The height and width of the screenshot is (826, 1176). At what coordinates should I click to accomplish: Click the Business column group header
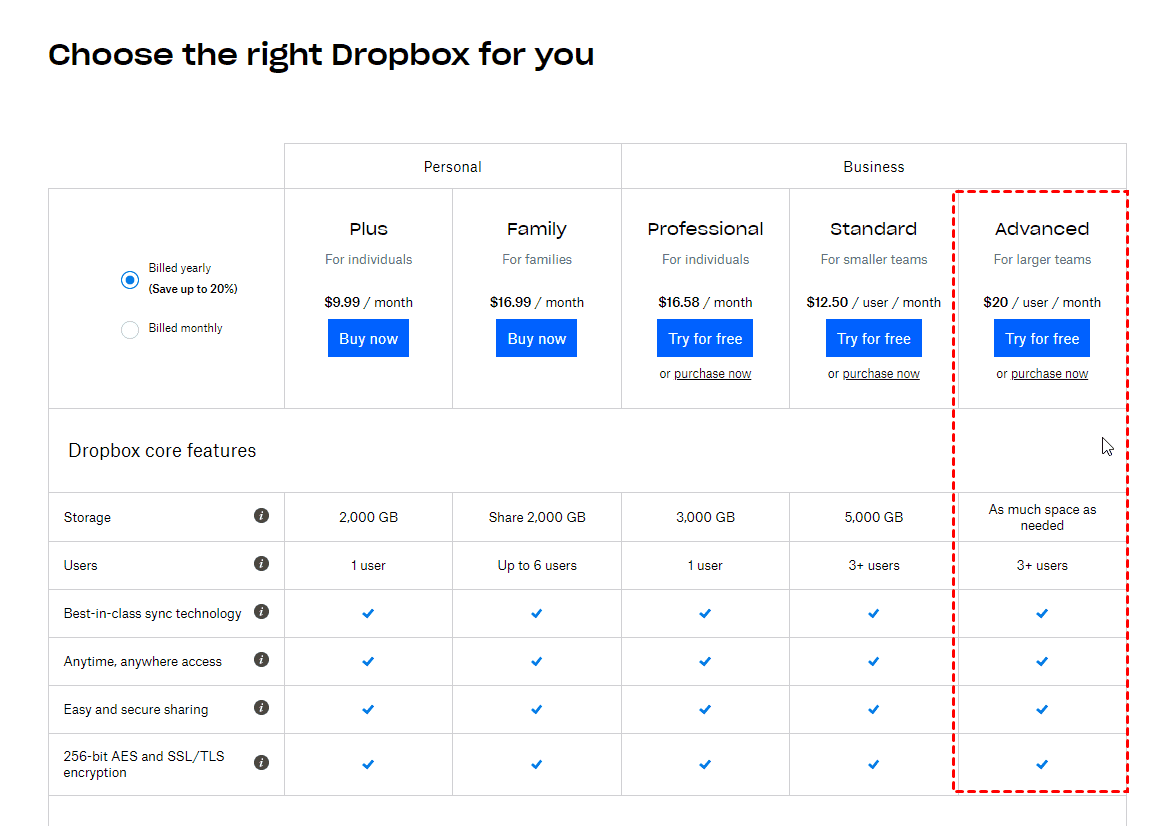[x=874, y=167]
